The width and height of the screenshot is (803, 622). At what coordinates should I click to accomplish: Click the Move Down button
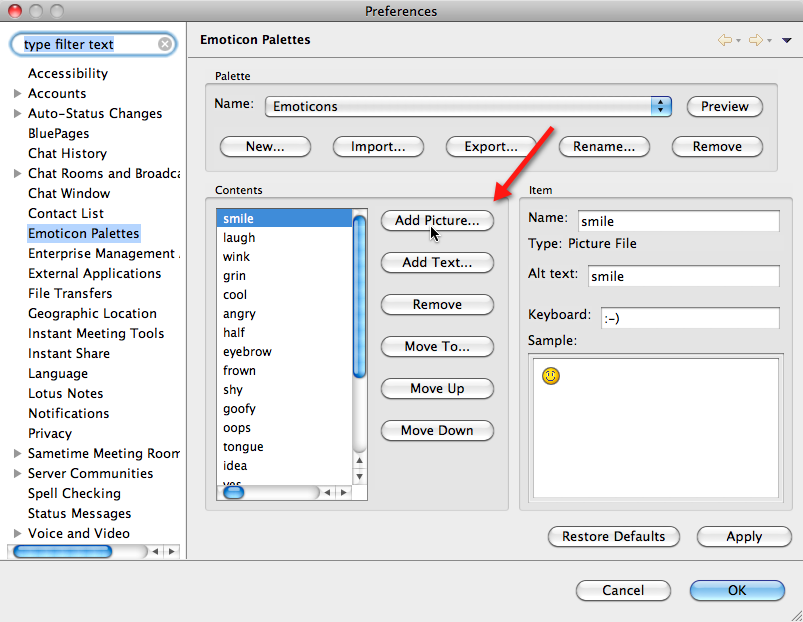click(x=437, y=431)
